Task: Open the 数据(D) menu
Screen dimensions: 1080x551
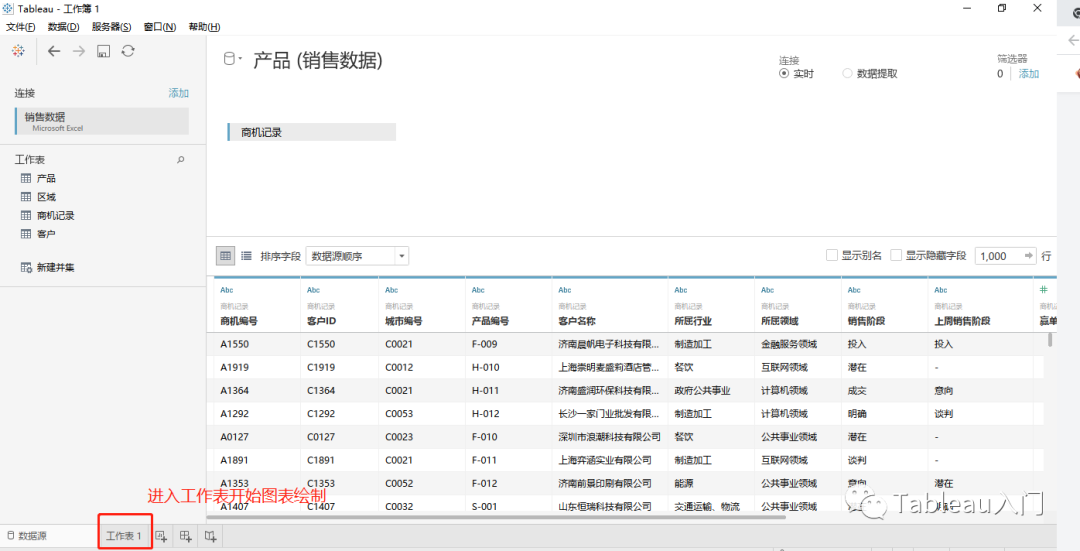Action: [x=63, y=27]
